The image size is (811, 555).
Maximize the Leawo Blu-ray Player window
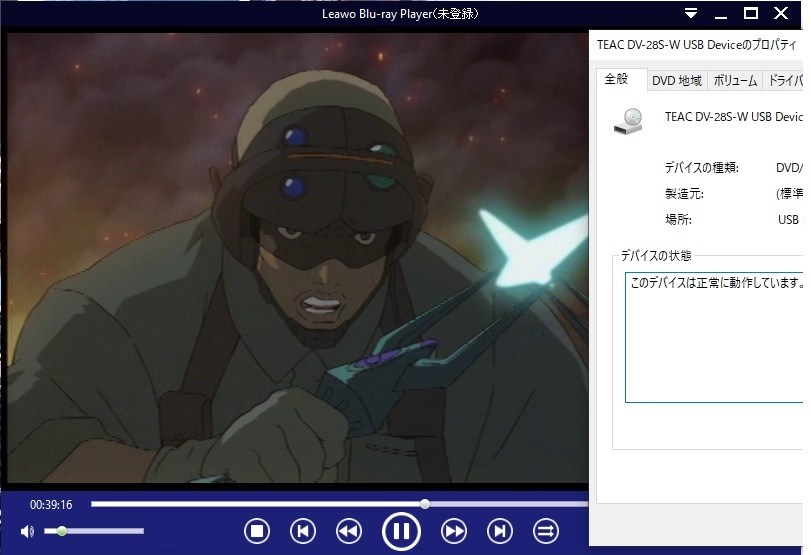[x=751, y=13]
